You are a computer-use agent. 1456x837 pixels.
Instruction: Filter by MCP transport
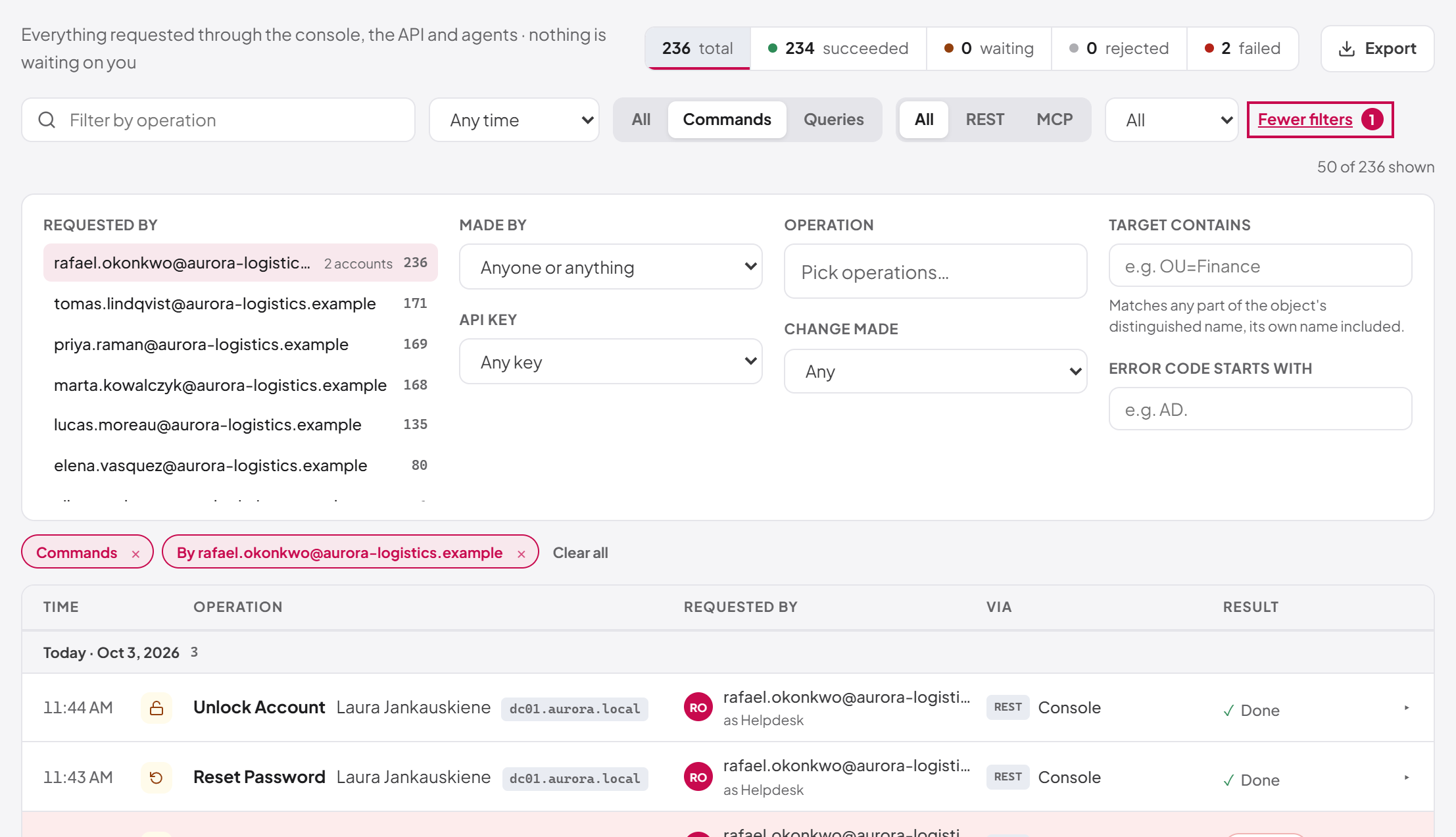pos(1054,120)
